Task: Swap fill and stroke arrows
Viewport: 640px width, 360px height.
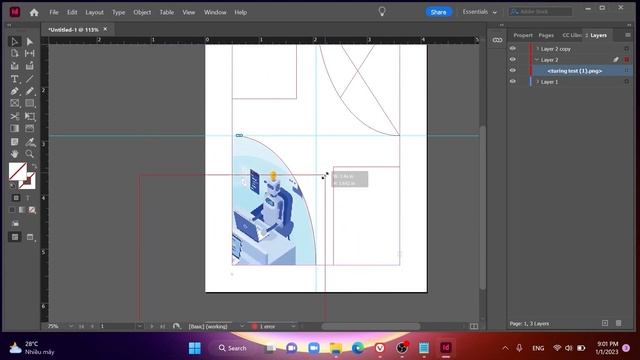Action: (34, 166)
